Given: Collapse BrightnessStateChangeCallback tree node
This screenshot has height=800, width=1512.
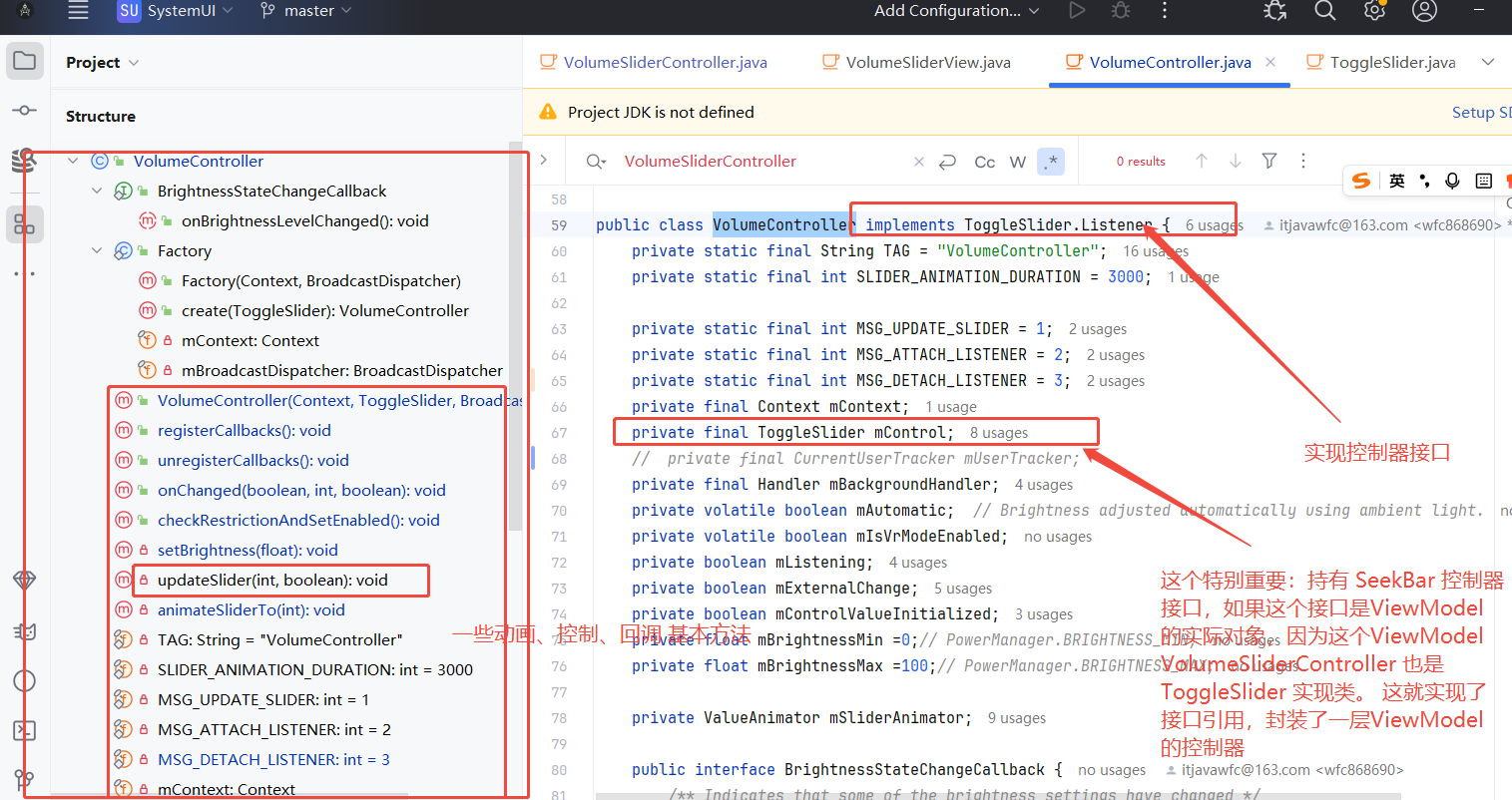Looking at the screenshot, I should click(97, 191).
